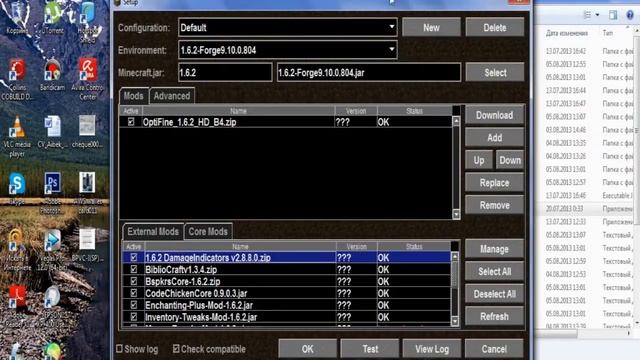
Task: Open the Hotspot Shield desktop shortcut
Action: tap(88, 21)
